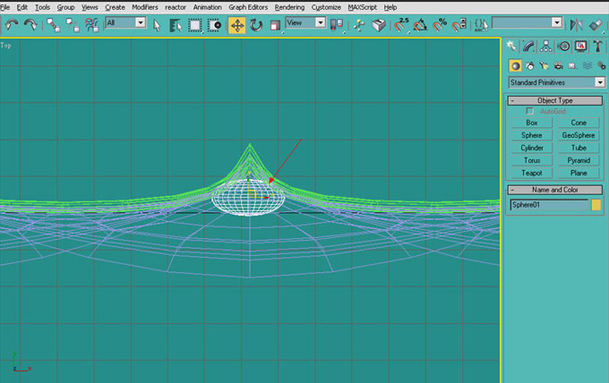Open the Modifiers menu
Image resolution: width=609 pixels, height=383 pixels.
145,7
